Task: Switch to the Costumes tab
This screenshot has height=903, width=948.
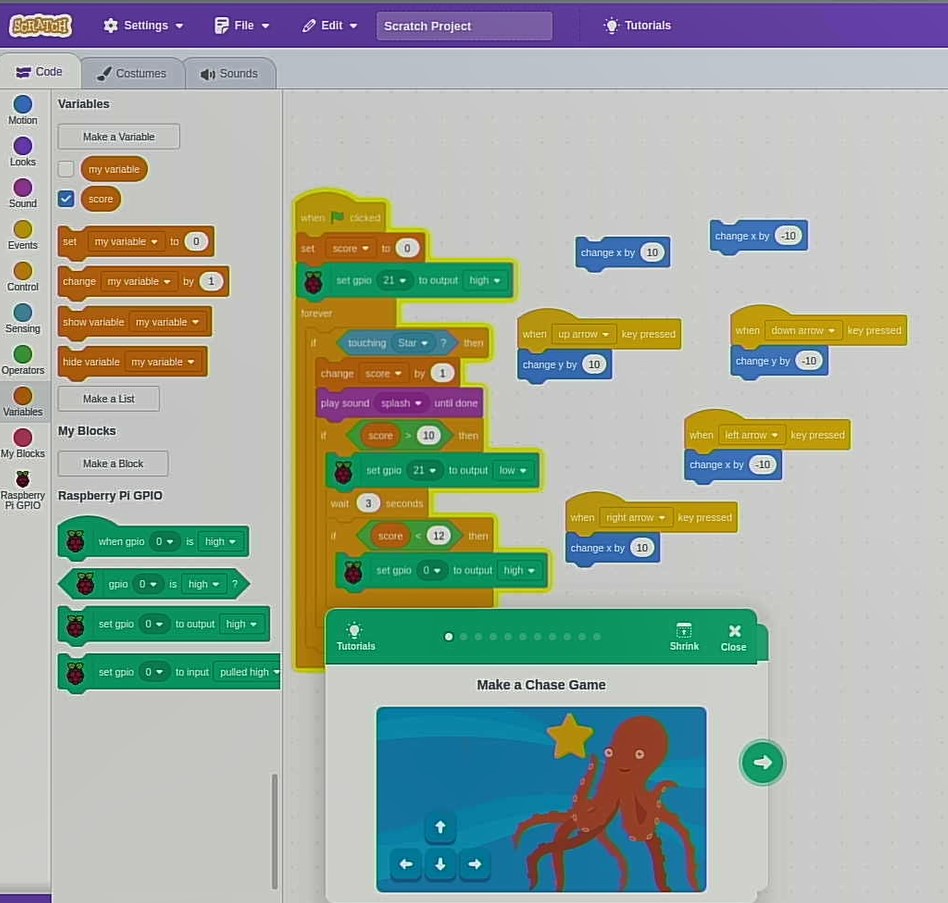Action: pyautogui.click(x=132, y=73)
